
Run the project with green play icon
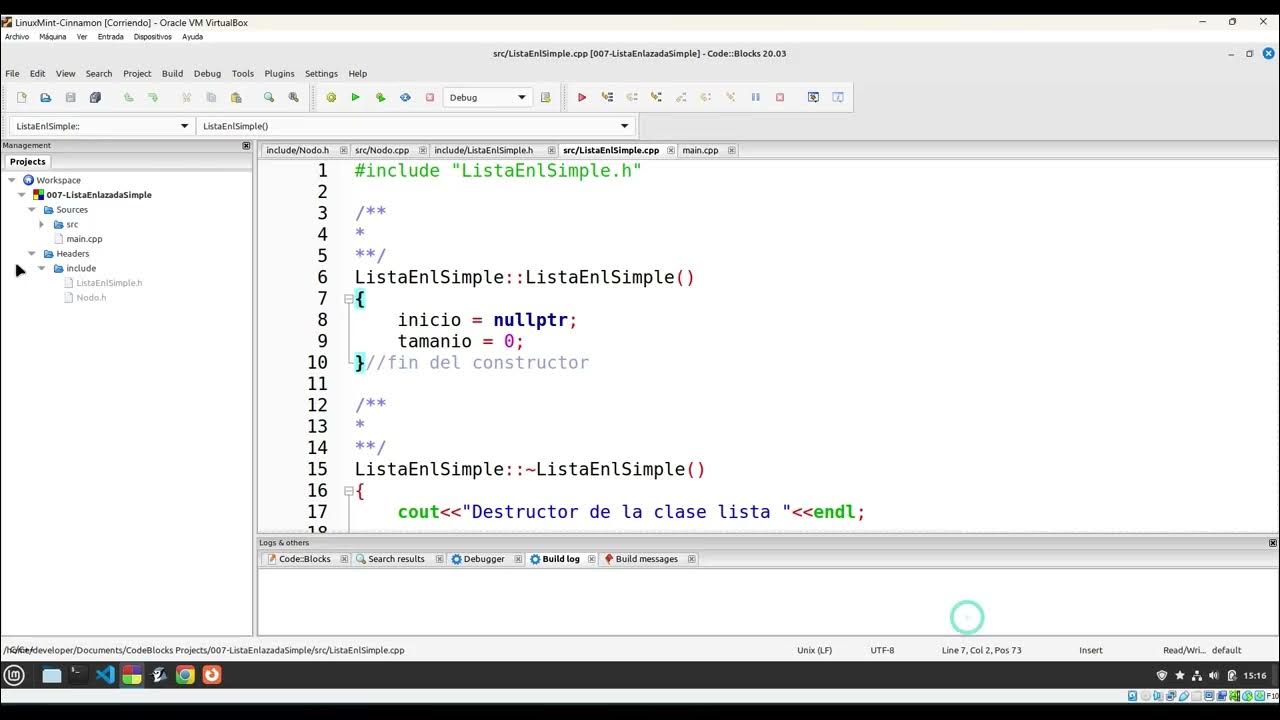coord(355,97)
